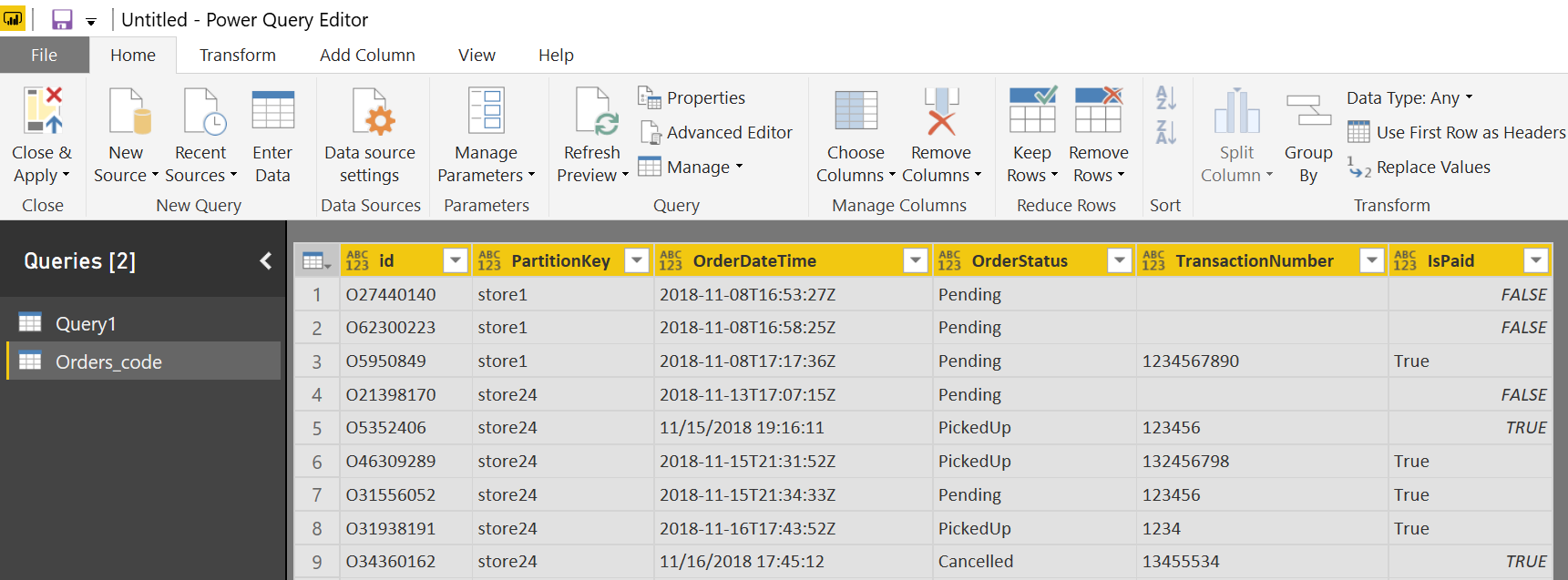Image resolution: width=1568 pixels, height=580 pixels.
Task: Click the Remove Columns icon
Action: click(x=941, y=110)
